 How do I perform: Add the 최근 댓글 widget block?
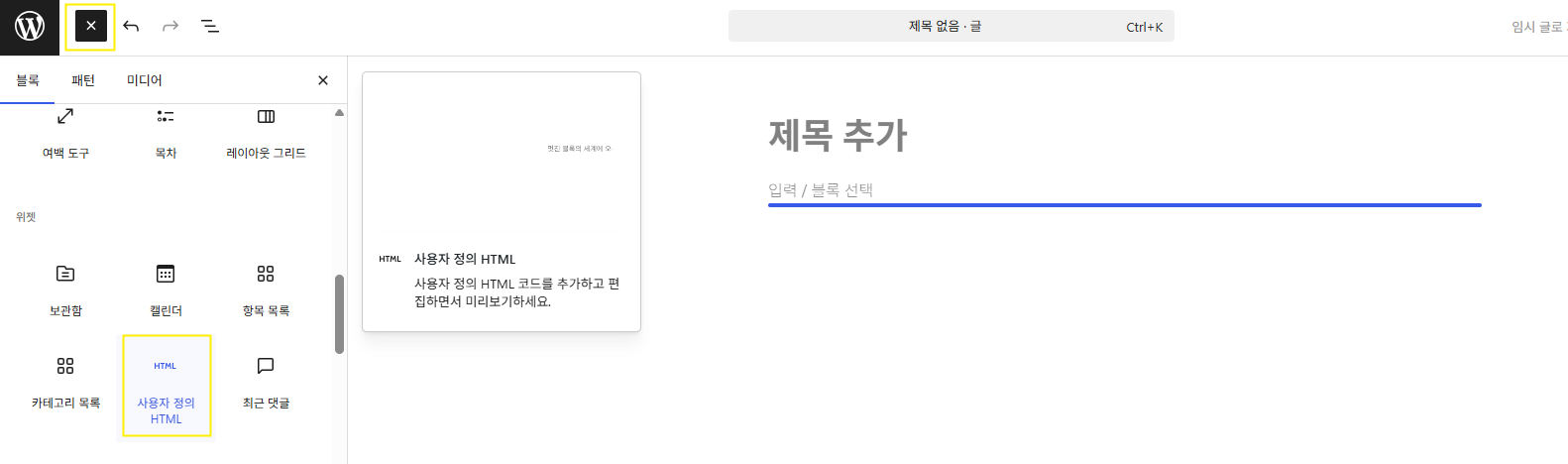(x=266, y=382)
